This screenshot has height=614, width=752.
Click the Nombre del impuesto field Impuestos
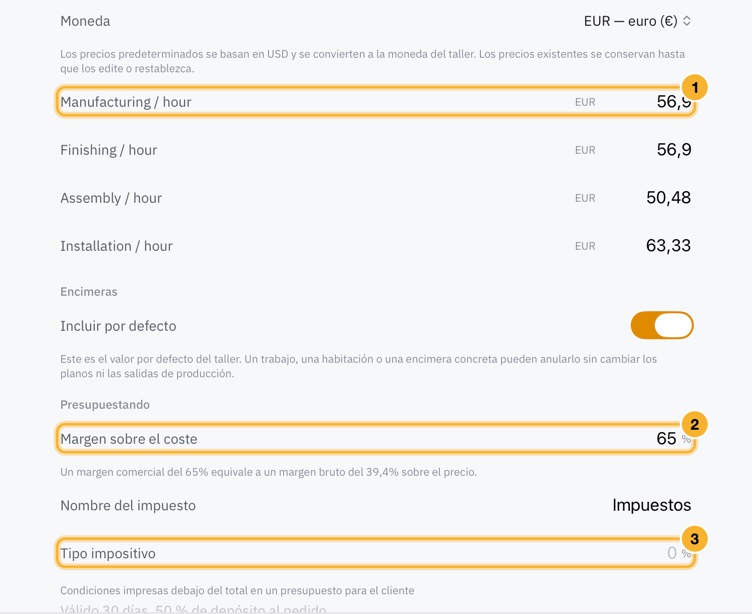(x=651, y=505)
